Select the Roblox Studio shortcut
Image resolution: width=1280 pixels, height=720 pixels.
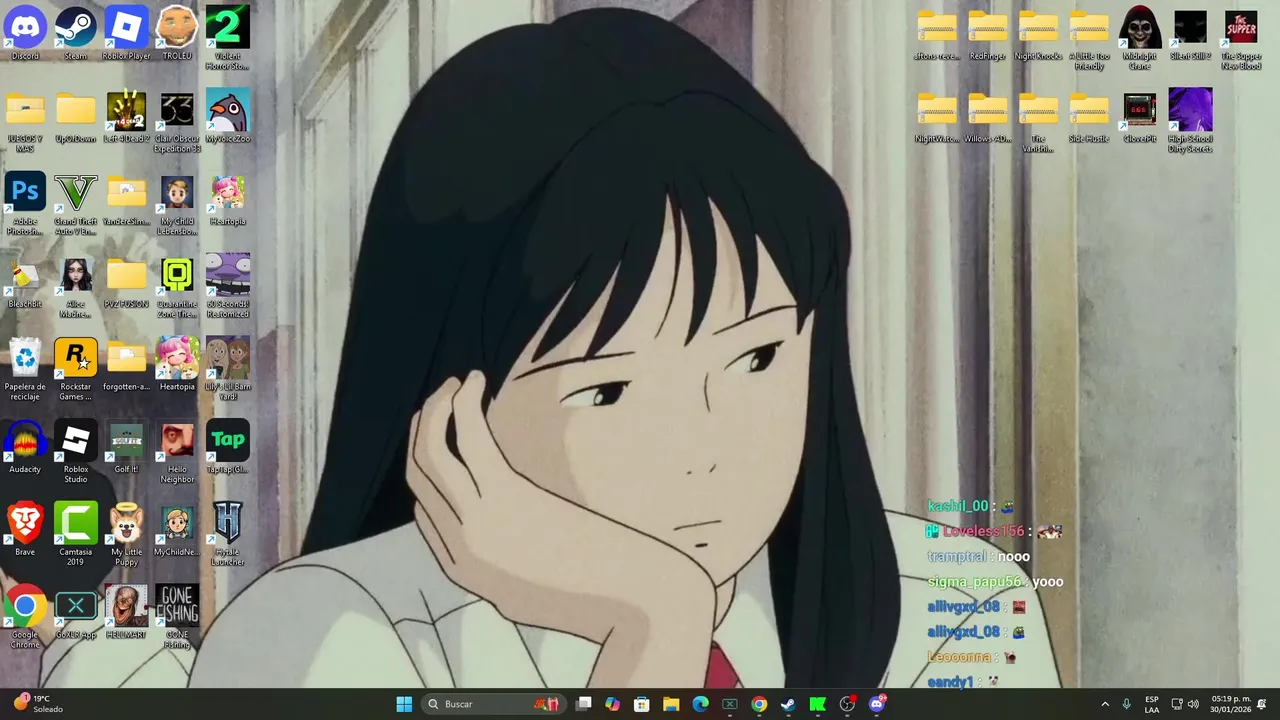point(76,452)
